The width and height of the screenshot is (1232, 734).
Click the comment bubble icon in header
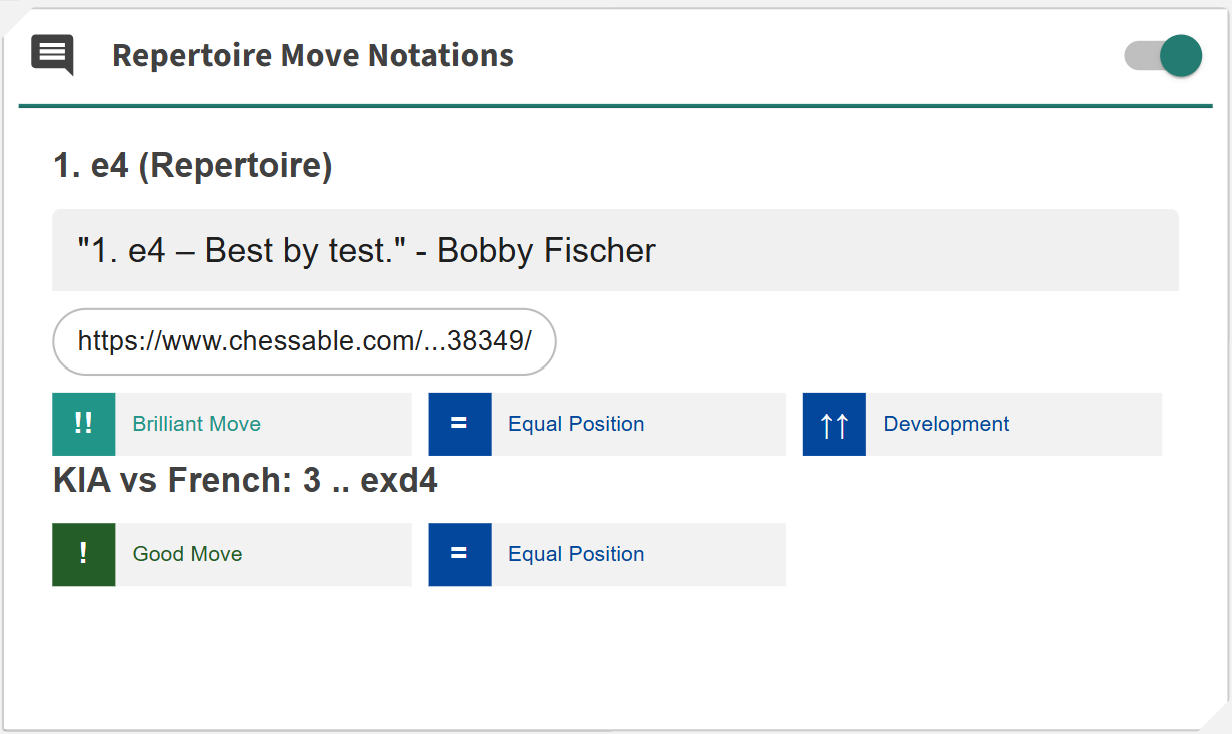[x=52, y=54]
